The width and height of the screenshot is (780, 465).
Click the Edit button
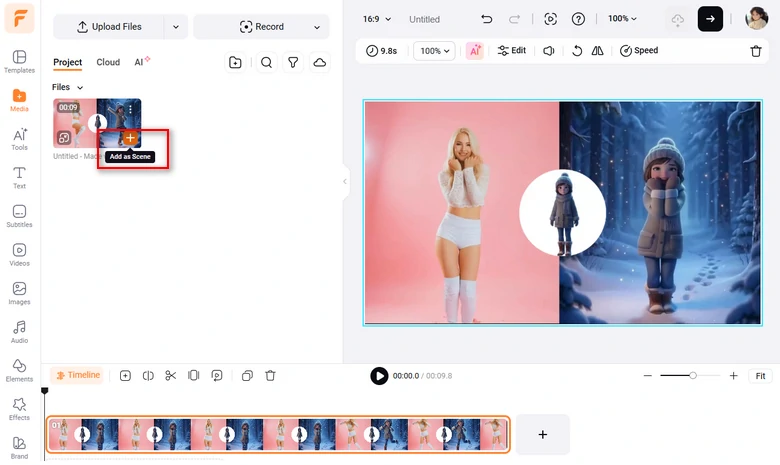[512, 51]
